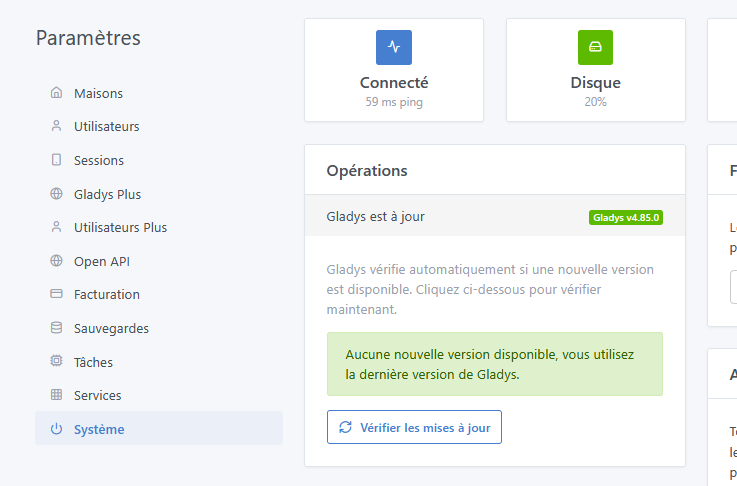The width and height of the screenshot is (737, 486).
Task: Click the Disque 20% usage value
Action: [595, 102]
